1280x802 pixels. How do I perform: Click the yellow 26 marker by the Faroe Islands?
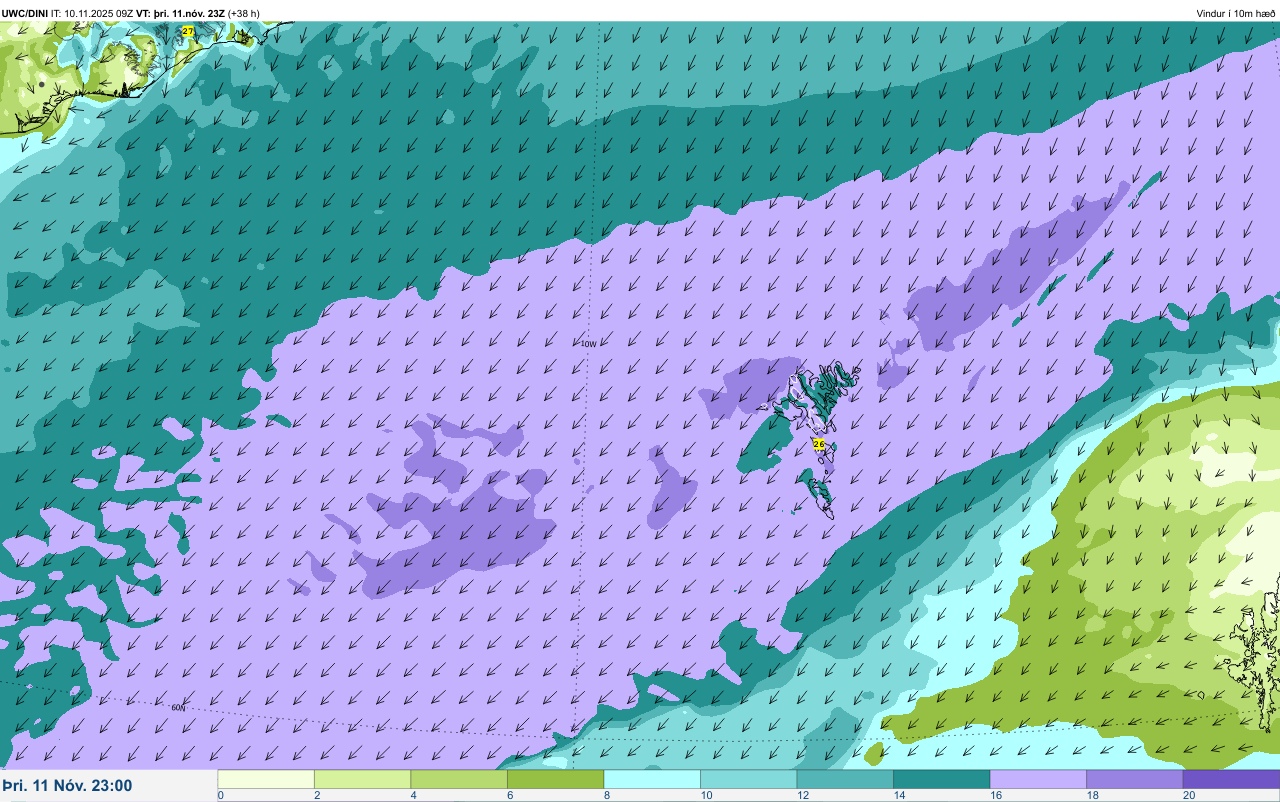click(819, 444)
